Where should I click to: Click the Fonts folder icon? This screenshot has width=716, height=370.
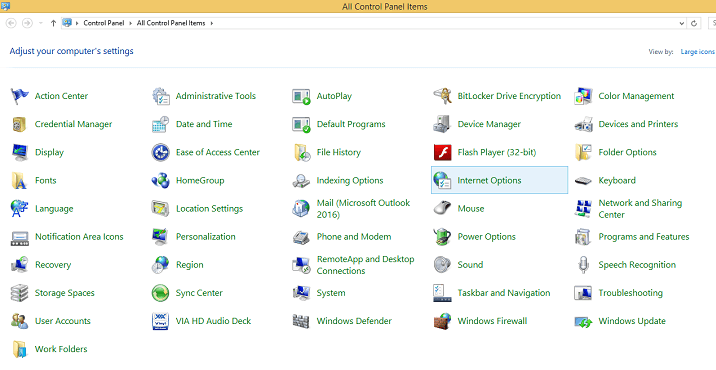click(20, 180)
